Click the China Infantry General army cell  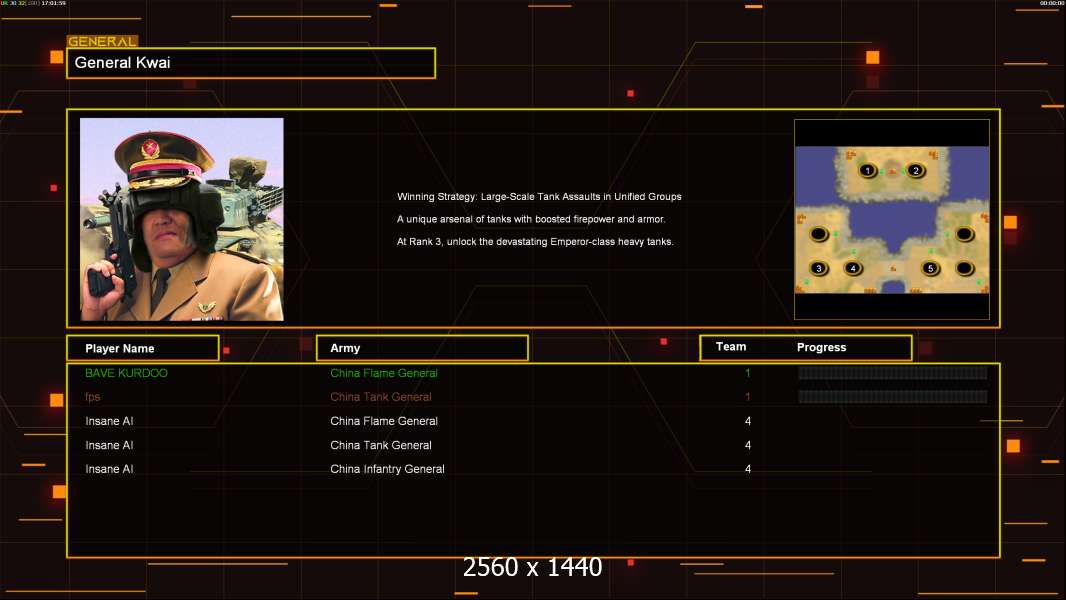(387, 469)
